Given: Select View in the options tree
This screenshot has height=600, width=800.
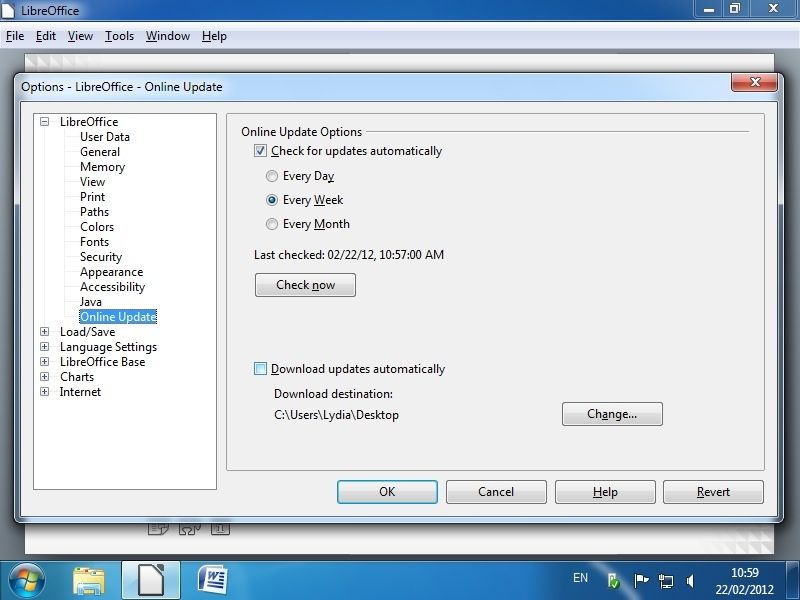Looking at the screenshot, I should point(92,182).
